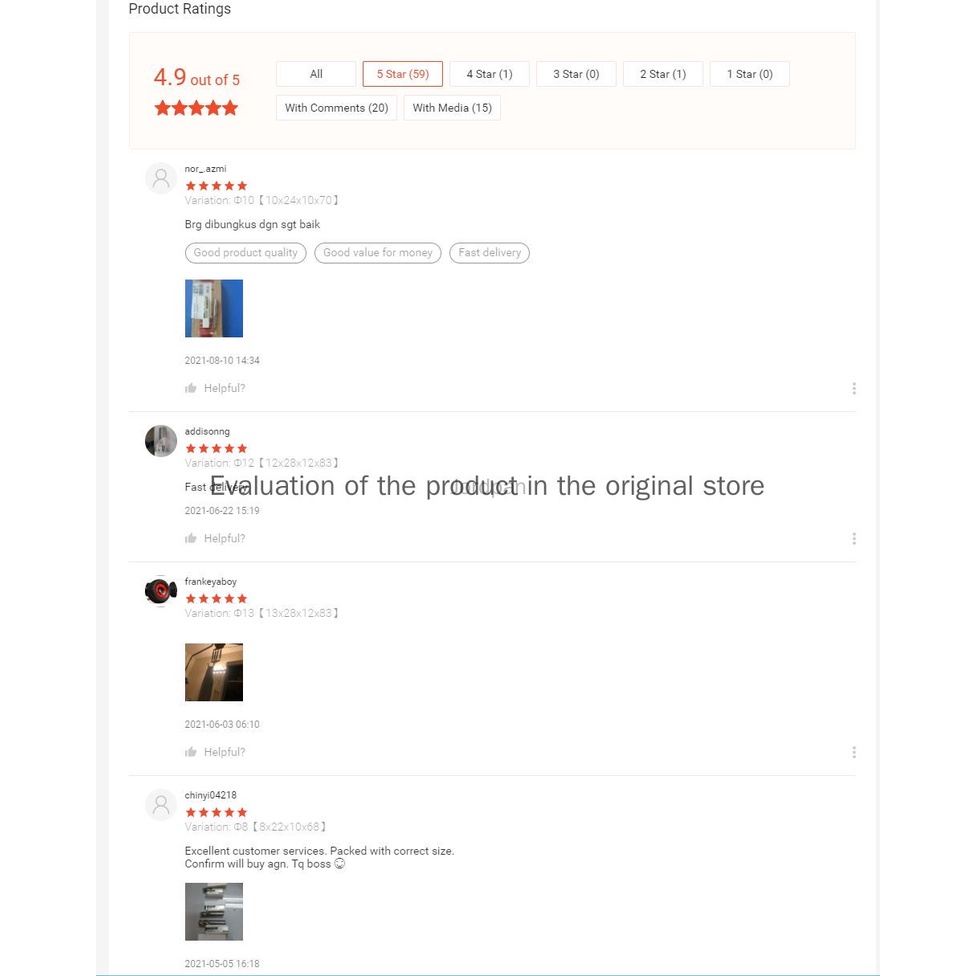The height and width of the screenshot is (976, 976).
Task: Select the 5 Star (59) filter
Action: [402, 74]
